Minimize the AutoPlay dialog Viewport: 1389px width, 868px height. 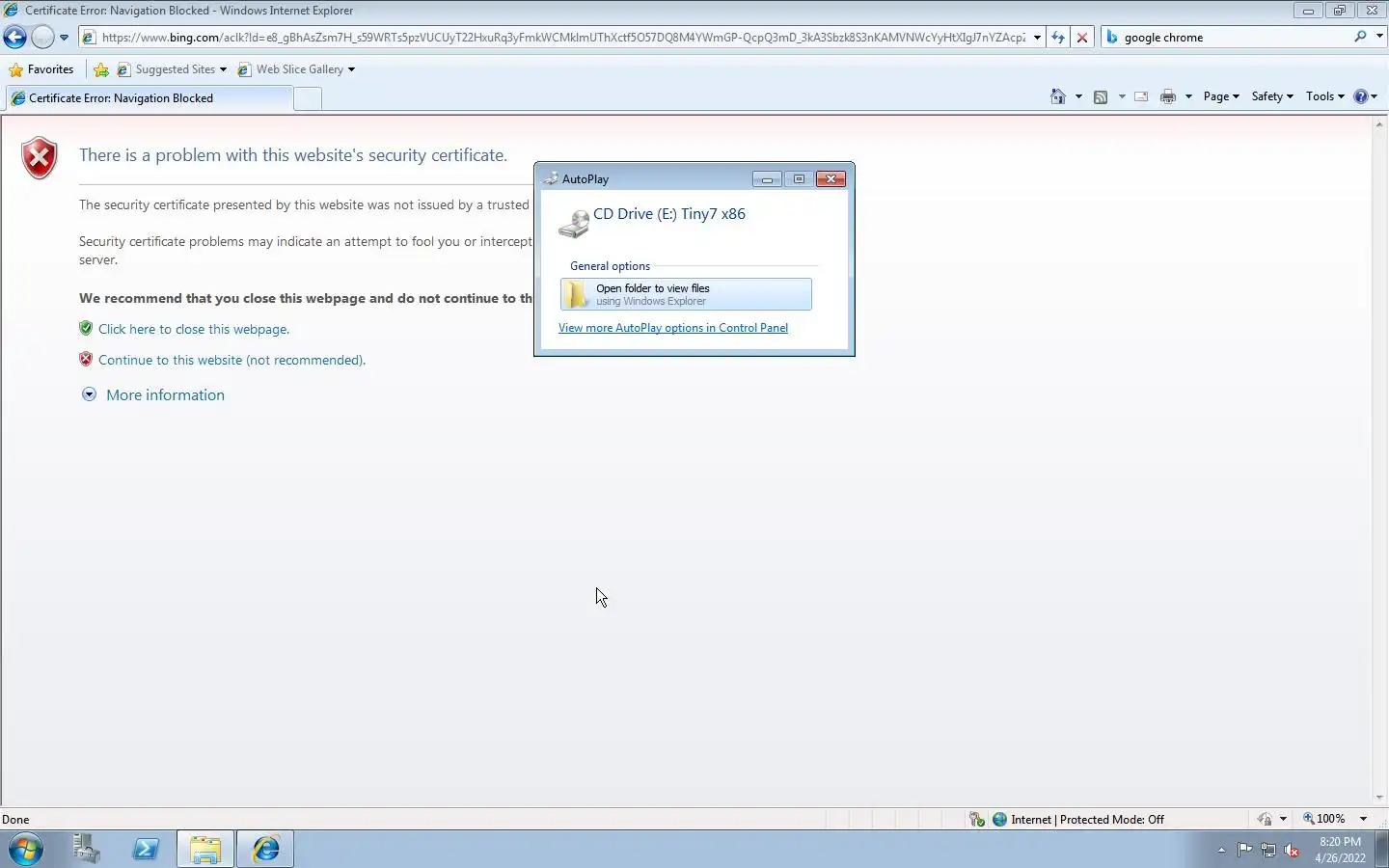767,179
